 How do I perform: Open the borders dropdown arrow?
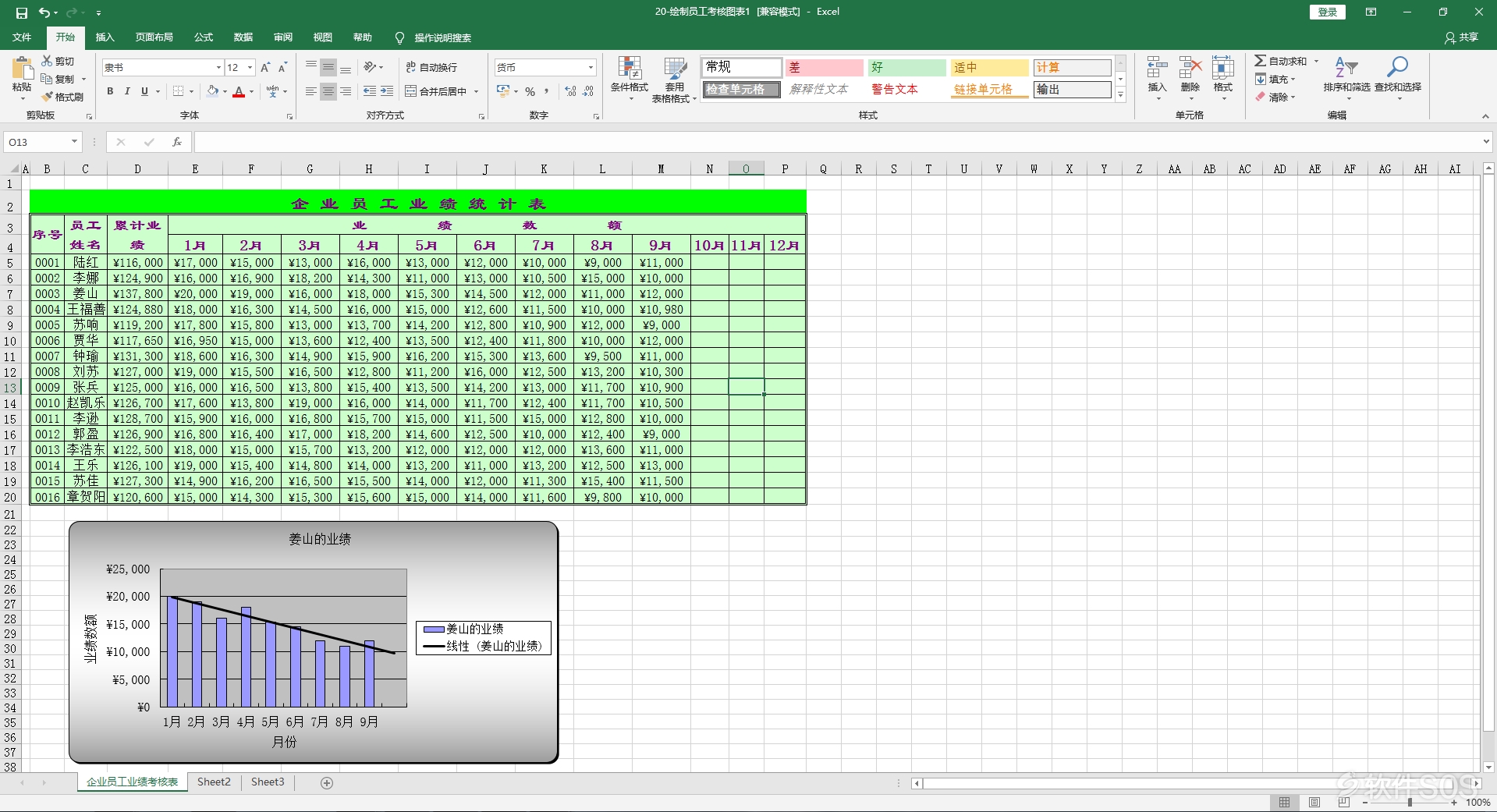pos(191,91)
